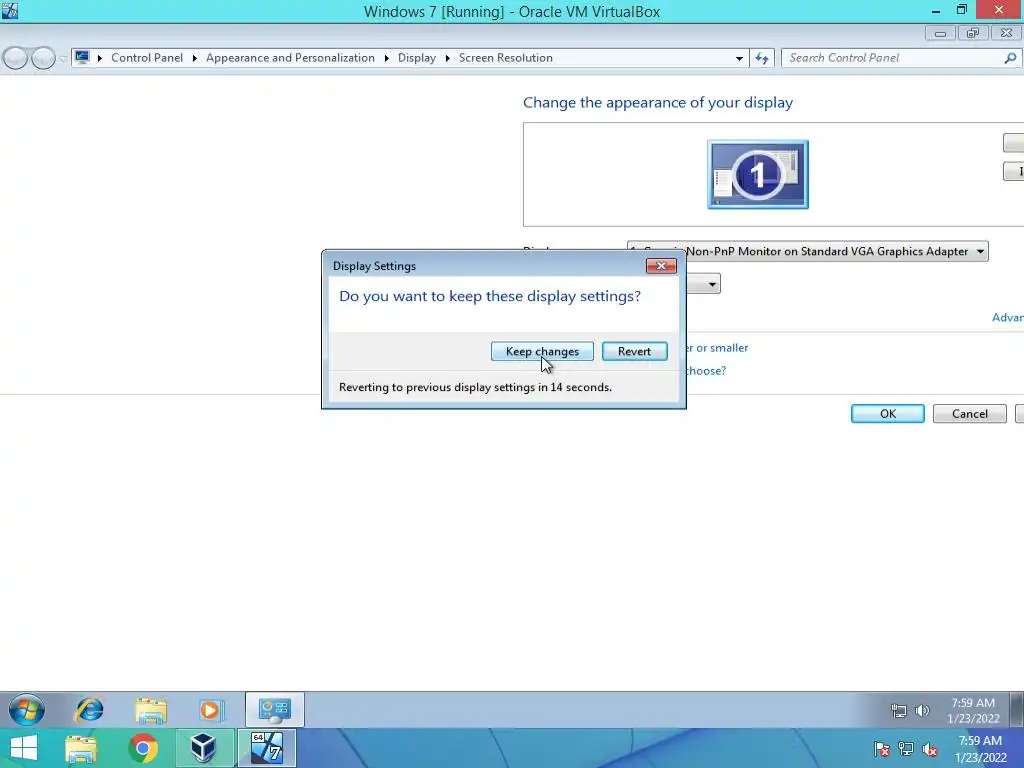The height and width of the screenshot is (768, 1024).
Task: Open recent pages dropdown beside Forward button
Action: [63, 58]
